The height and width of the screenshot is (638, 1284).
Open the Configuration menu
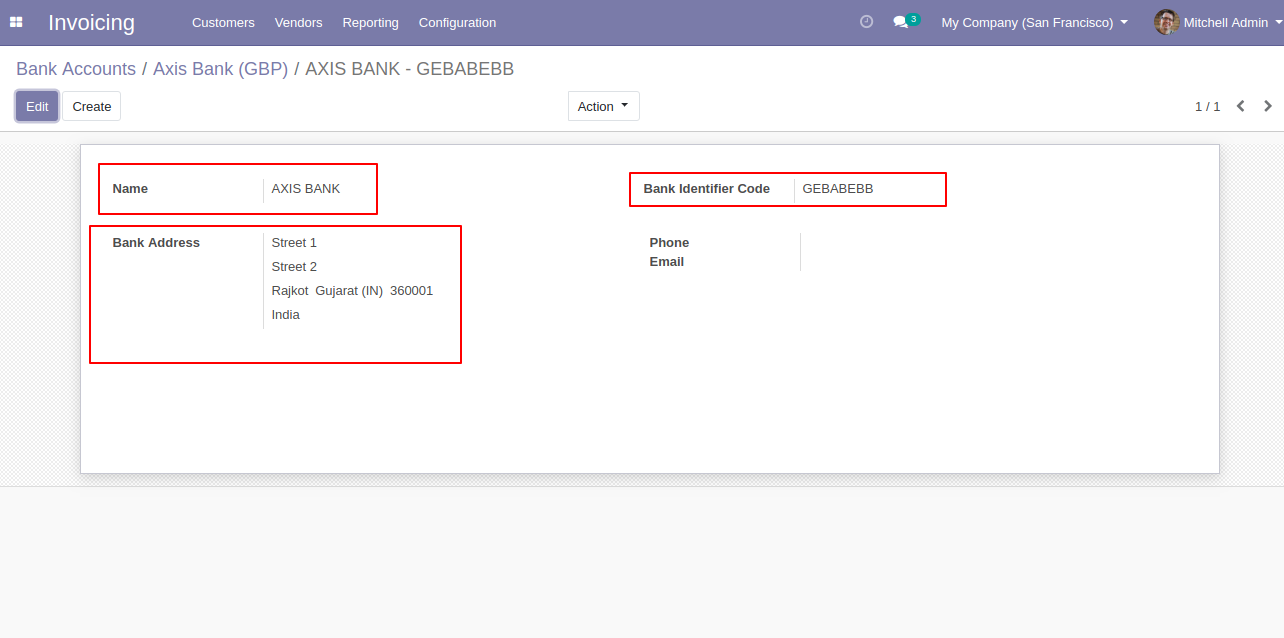click(x=457, y=22)
